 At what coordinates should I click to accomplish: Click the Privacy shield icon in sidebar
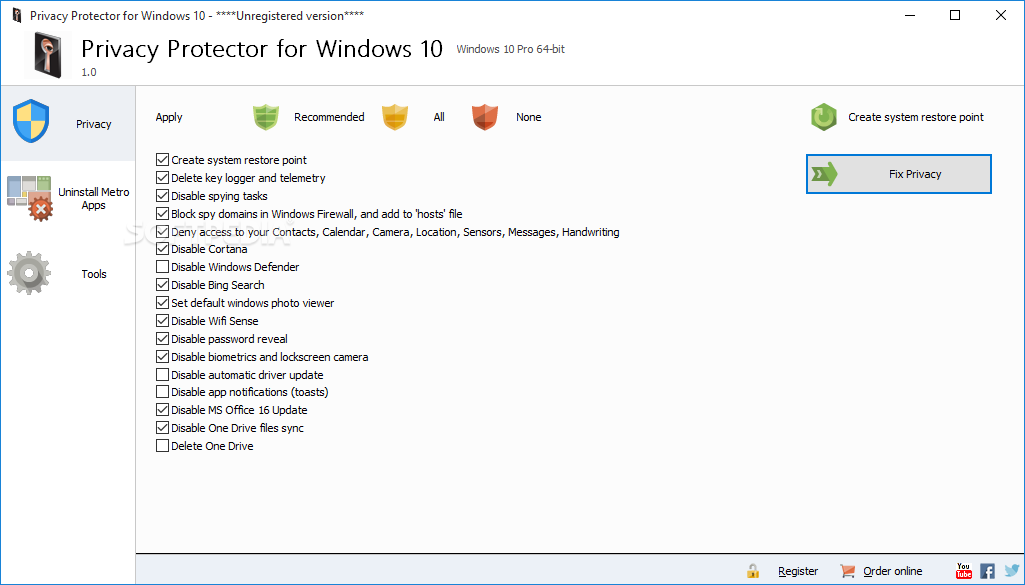[31, 122]
